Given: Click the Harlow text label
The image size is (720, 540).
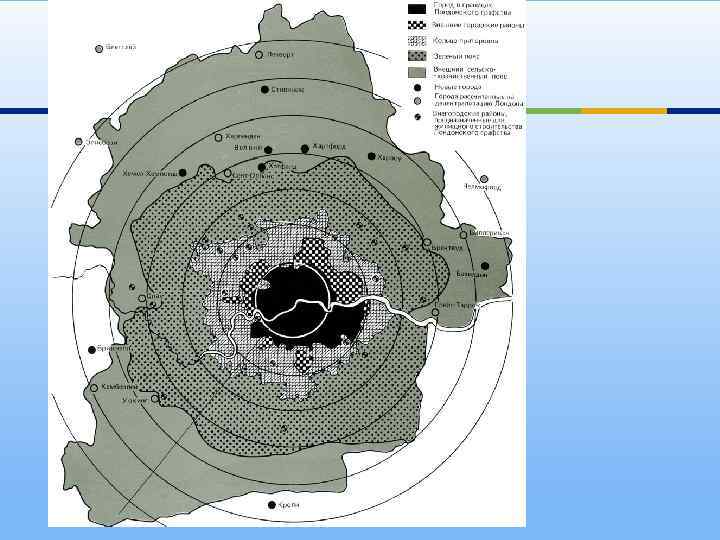Looking at the screenshot, I should pos(388,158).
